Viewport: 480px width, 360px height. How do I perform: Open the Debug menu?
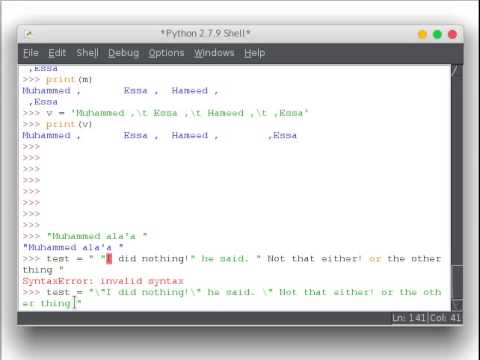tap(123, 53)
